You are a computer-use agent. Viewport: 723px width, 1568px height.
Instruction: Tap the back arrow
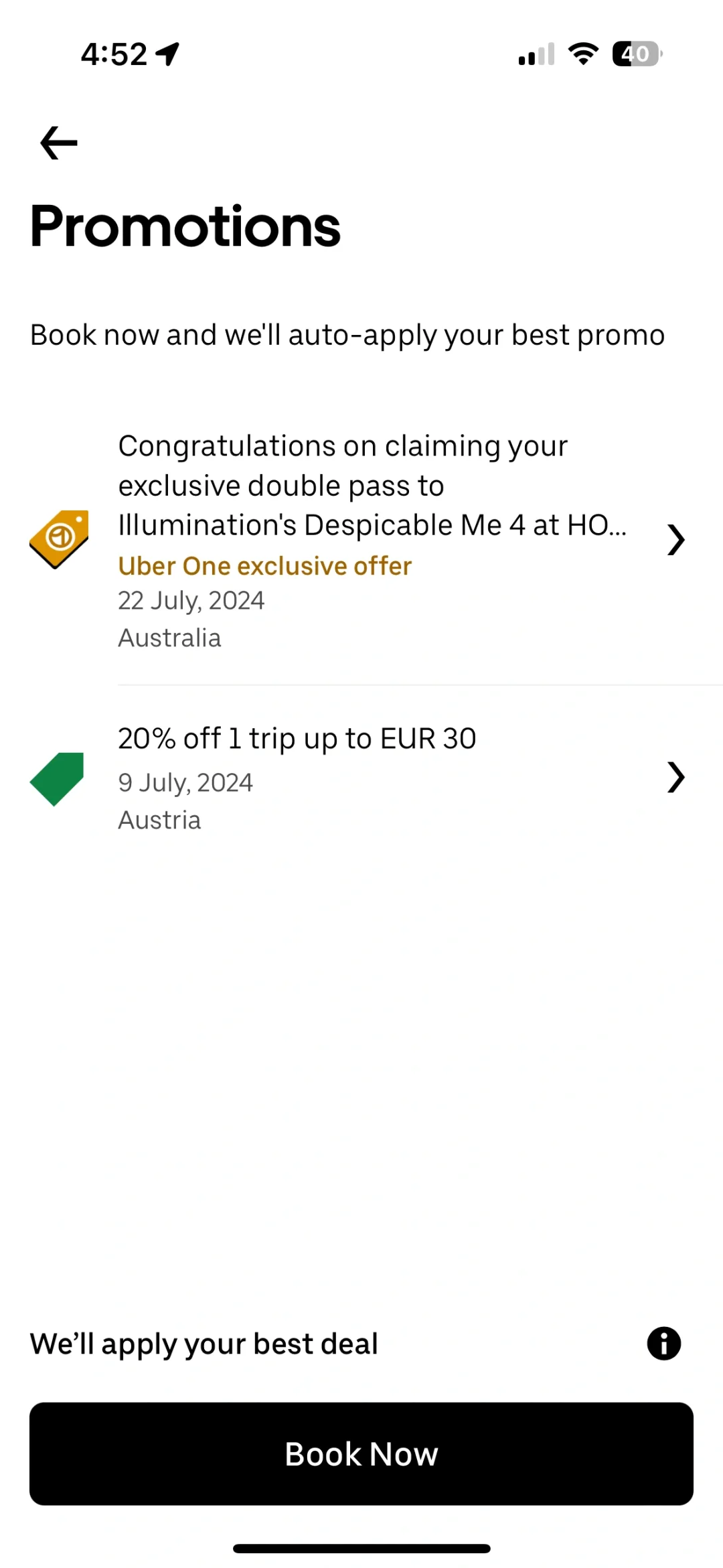click(x=59, y=143)
